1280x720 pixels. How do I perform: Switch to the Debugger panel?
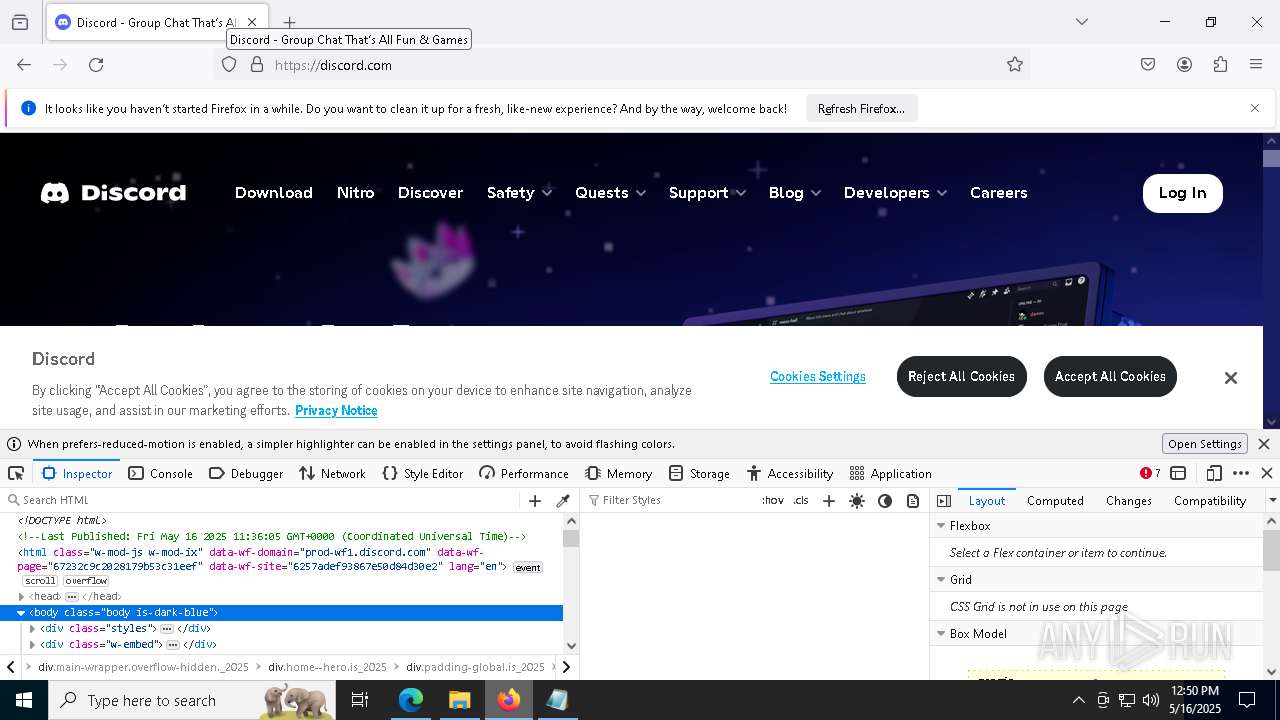246,473
